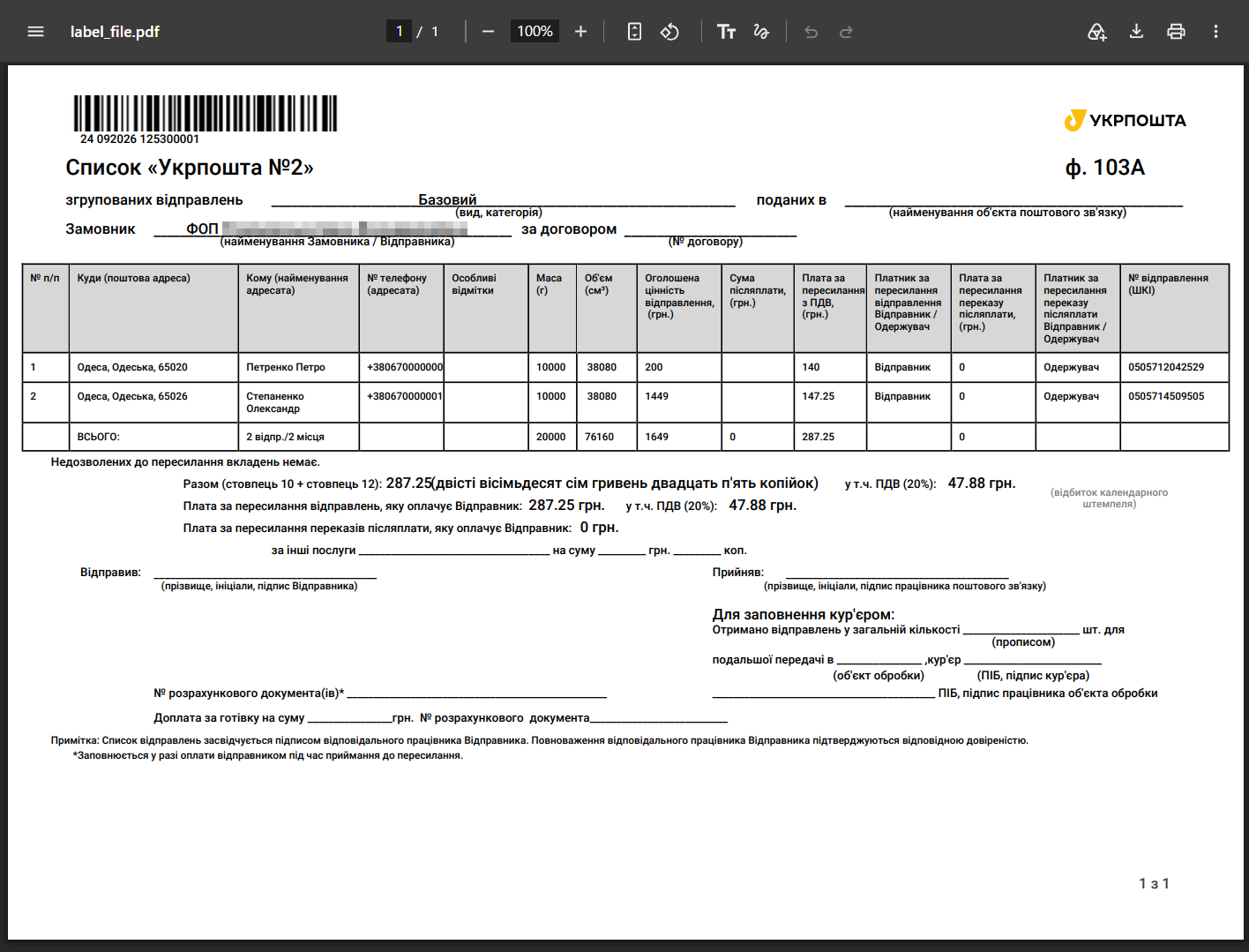Click phone number +380670000000
Viewport: 1249px width, 952px height.
(405, 367)
